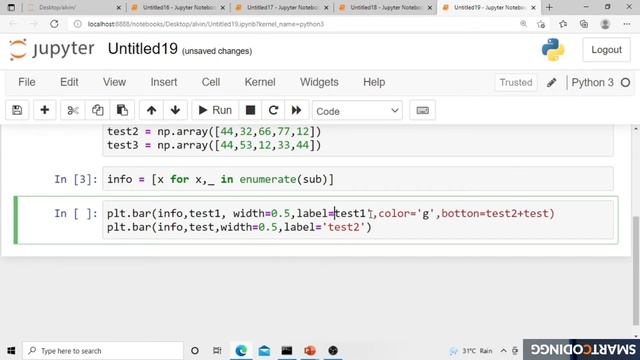This screenshot has width=640, height=360.
Task: Copy selected cells icon
Action: tap(97, 110)
